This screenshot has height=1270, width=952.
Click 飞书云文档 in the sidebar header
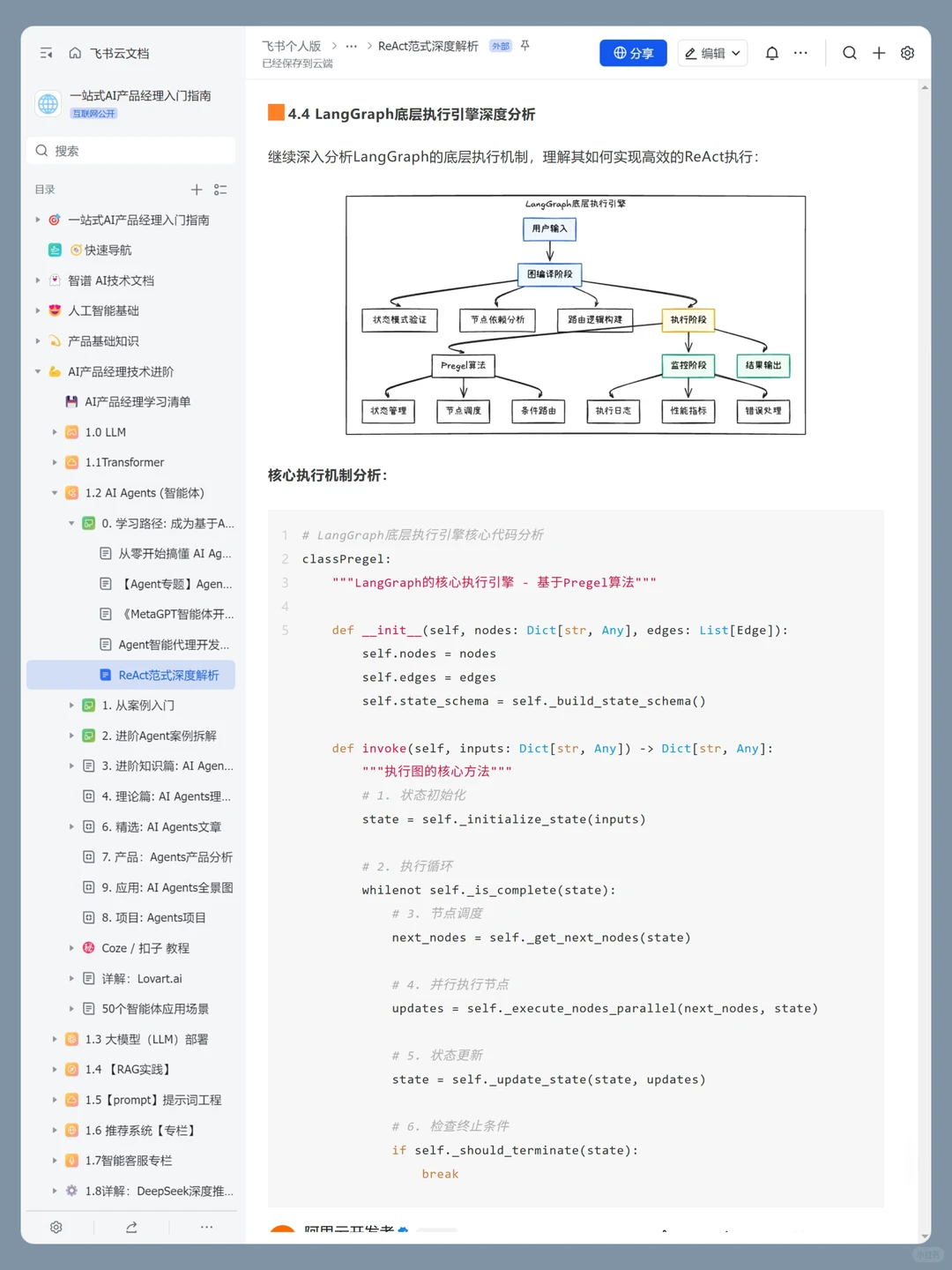tap(119, 53)
